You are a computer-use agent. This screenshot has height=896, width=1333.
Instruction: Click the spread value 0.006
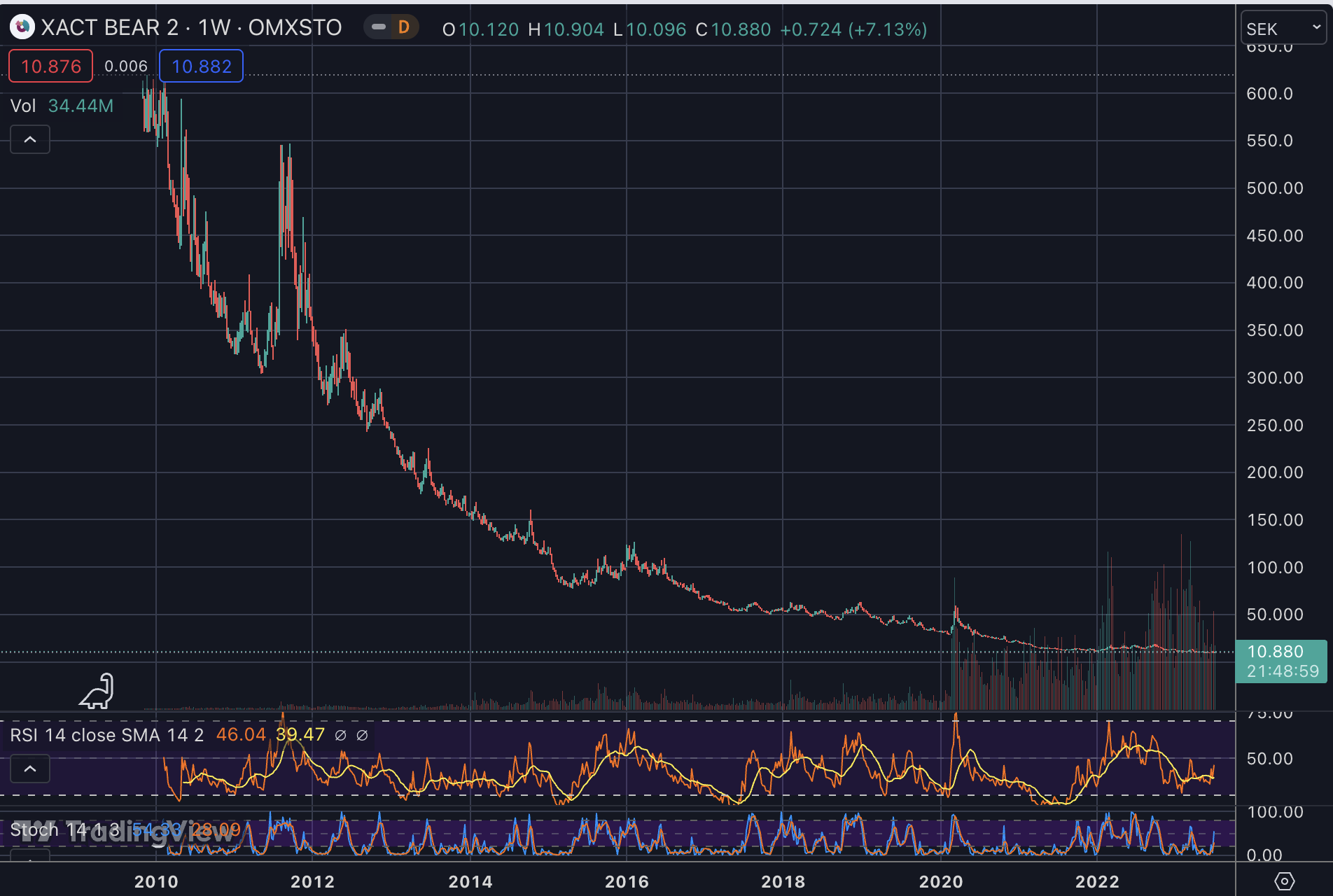click(x=126, y=66)
